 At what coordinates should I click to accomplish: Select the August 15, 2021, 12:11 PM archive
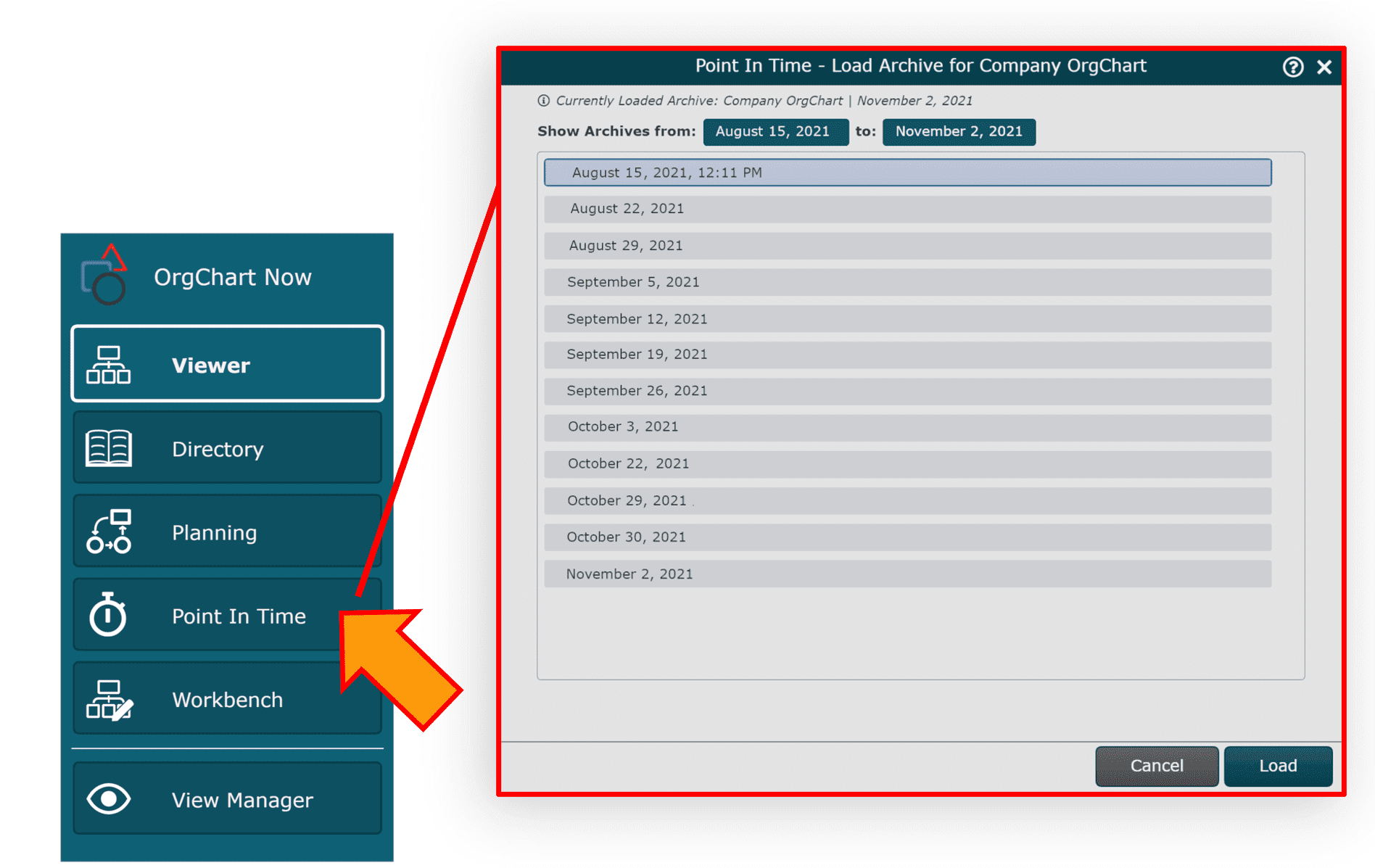click(907, 173)
